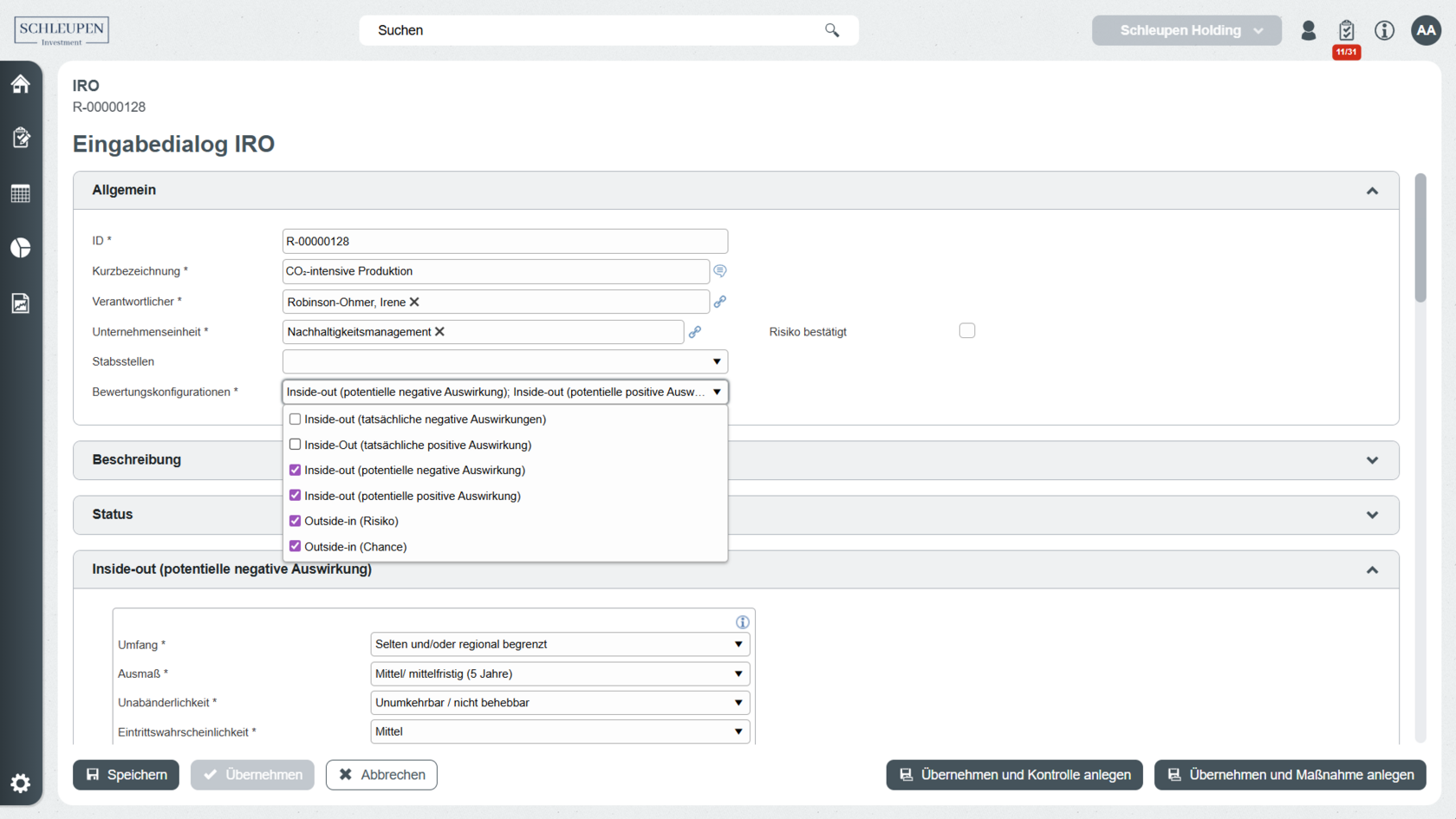Open the AA user avatar menu
Screen dimensions: 1456x819
coord(1426,30)
